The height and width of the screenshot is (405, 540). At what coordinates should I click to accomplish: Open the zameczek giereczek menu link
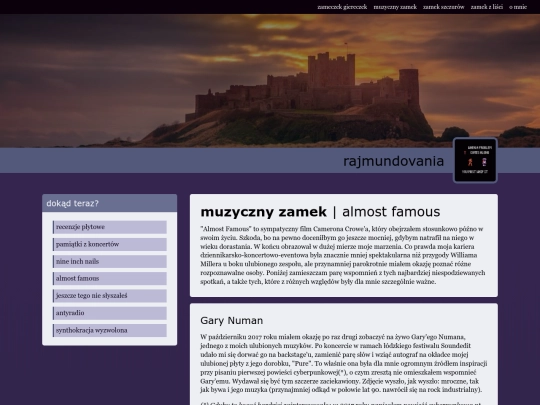point(342,7)
